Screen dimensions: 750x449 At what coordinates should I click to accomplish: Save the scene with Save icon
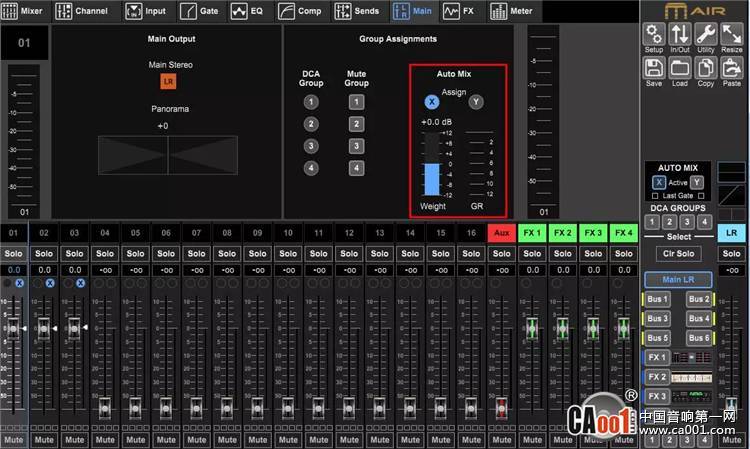pos(653,71)
